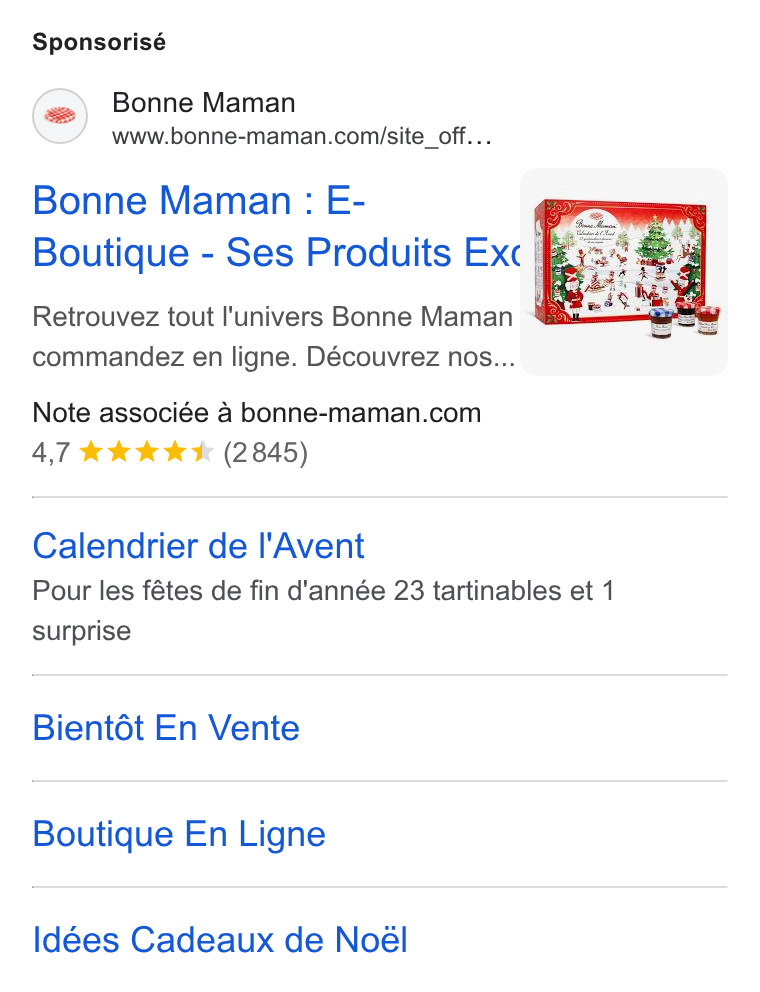Open the advent calendar product thumbnail
This screenshot has width=760, height=992.
(624, 272)
